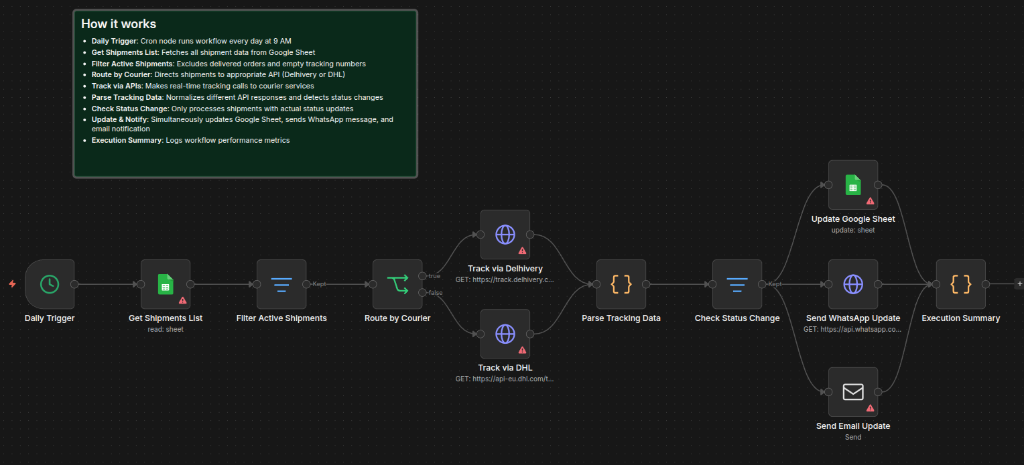1024x465 pixels.
Task: Select the Filter Active Shipments node
Action: pyautogui.click(x=281, y=284)
